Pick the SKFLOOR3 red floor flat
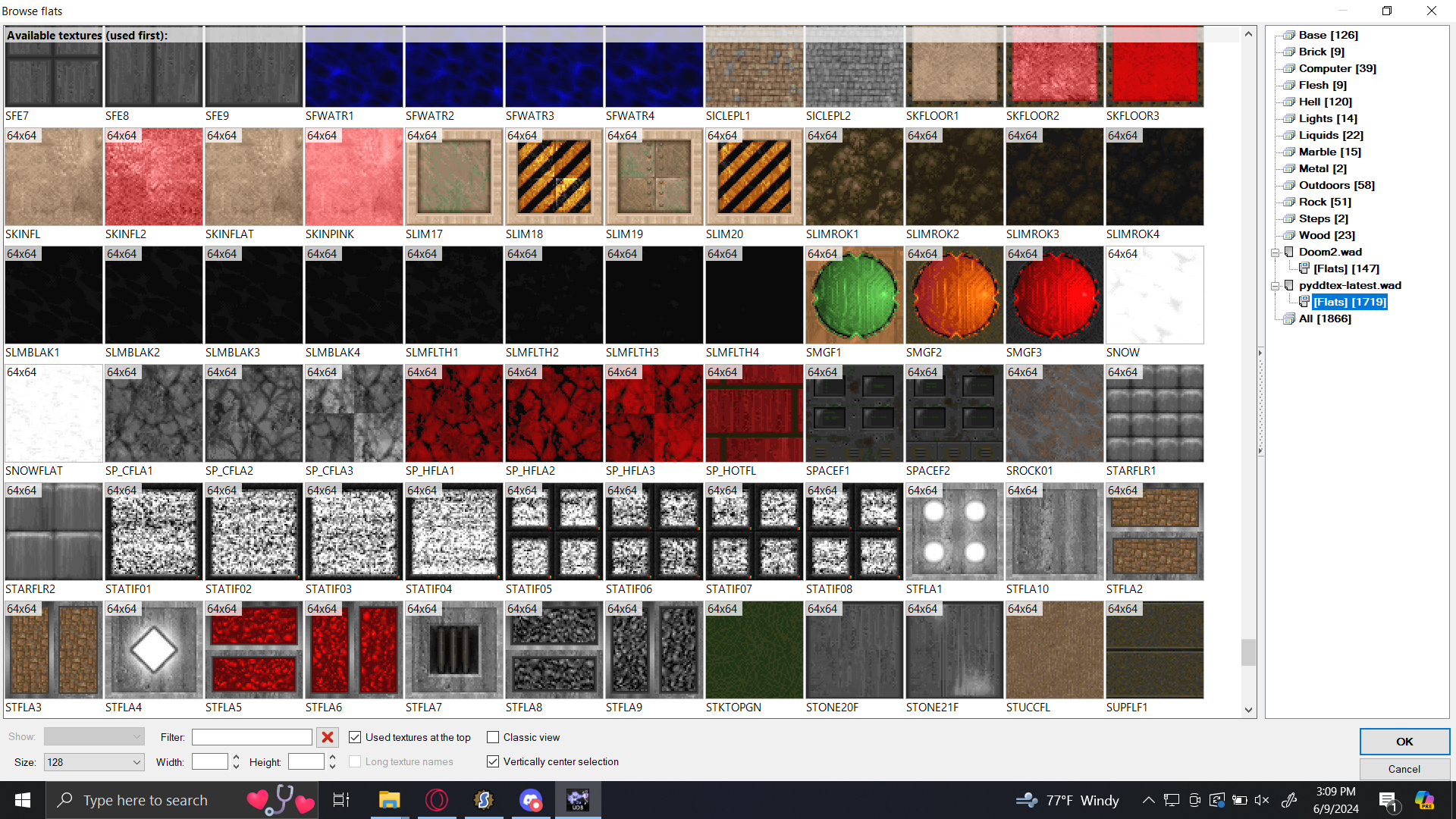 [x=1154, y=68]
